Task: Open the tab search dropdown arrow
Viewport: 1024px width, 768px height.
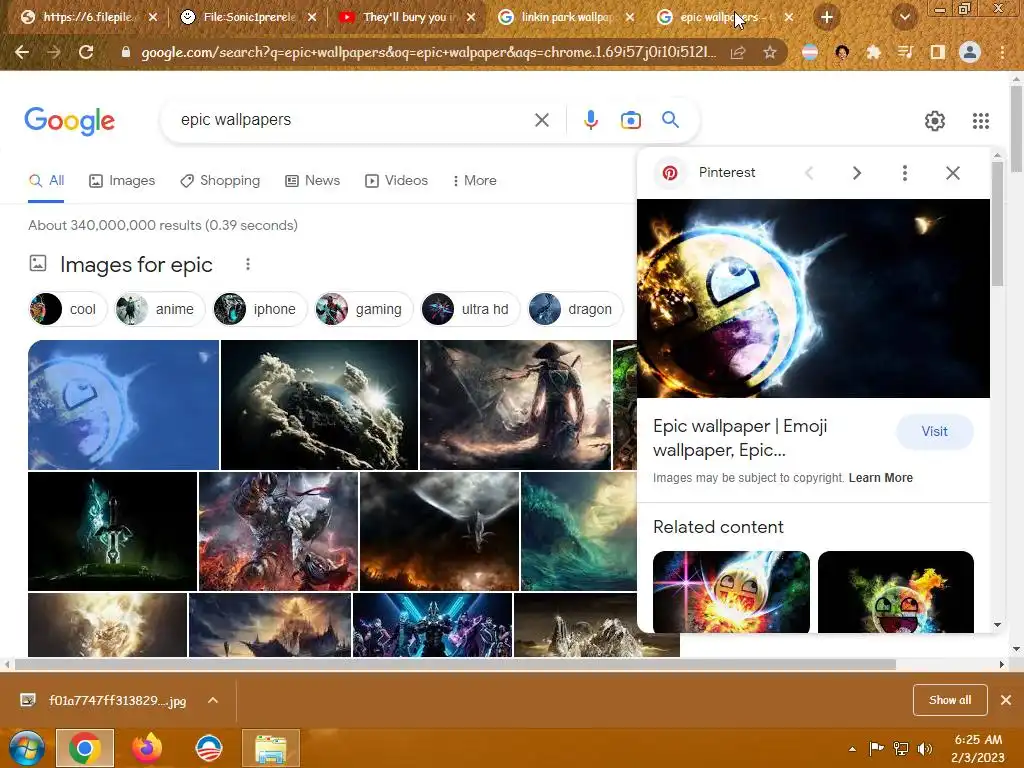Action: (904, 18)
